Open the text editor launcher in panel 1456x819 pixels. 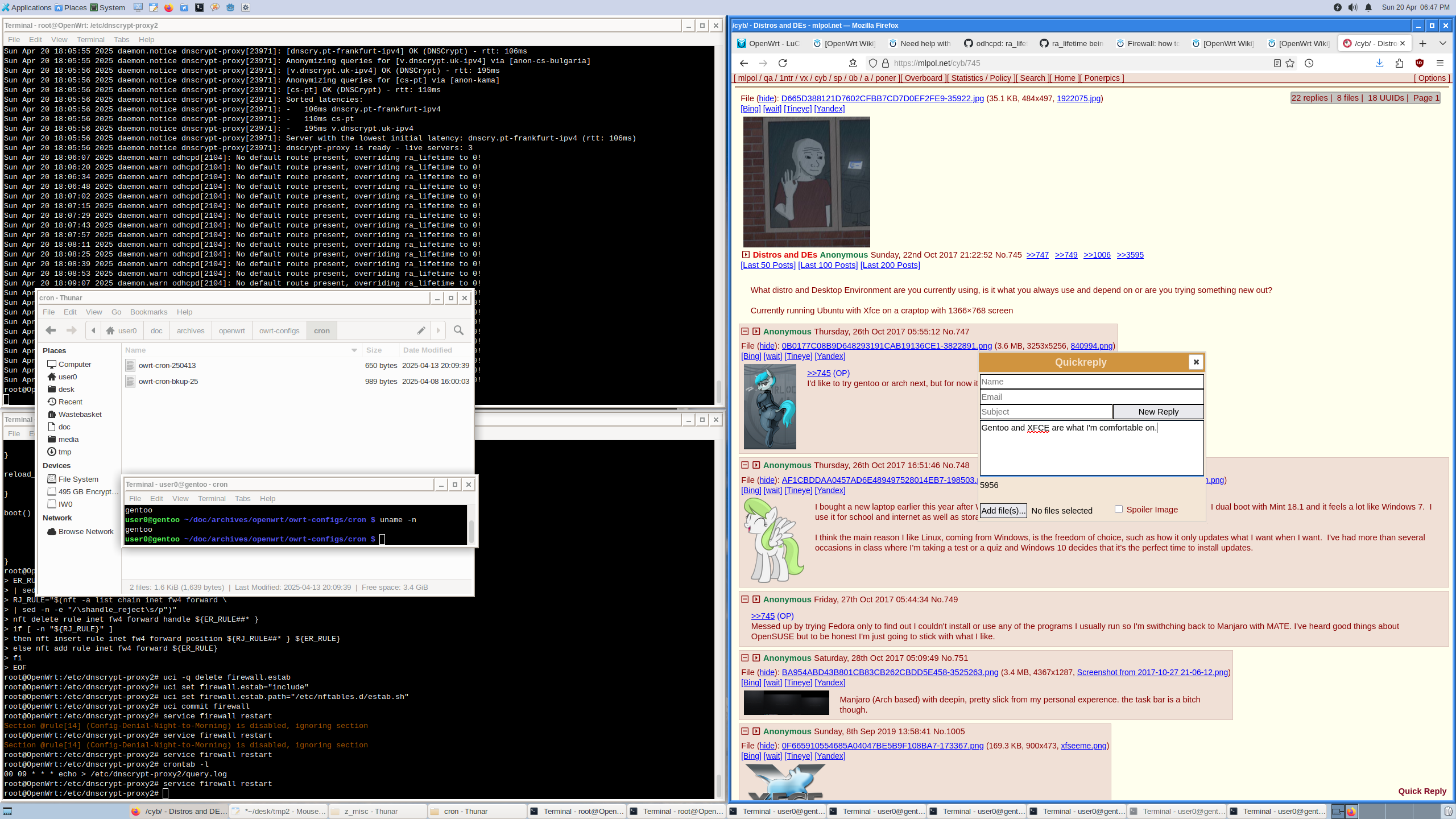pyautogui.click(x=154, y=7)
